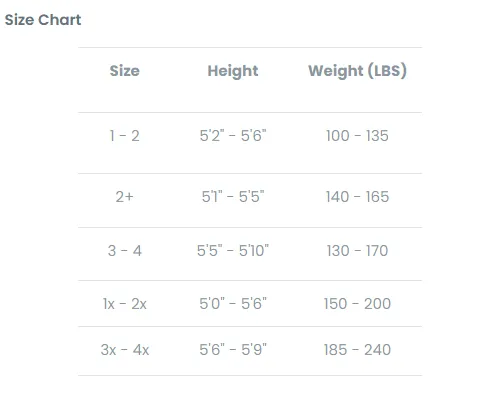The image size is (478, 399).
Task: Select the Weight (LBS) column header
Action: point(357,71)
